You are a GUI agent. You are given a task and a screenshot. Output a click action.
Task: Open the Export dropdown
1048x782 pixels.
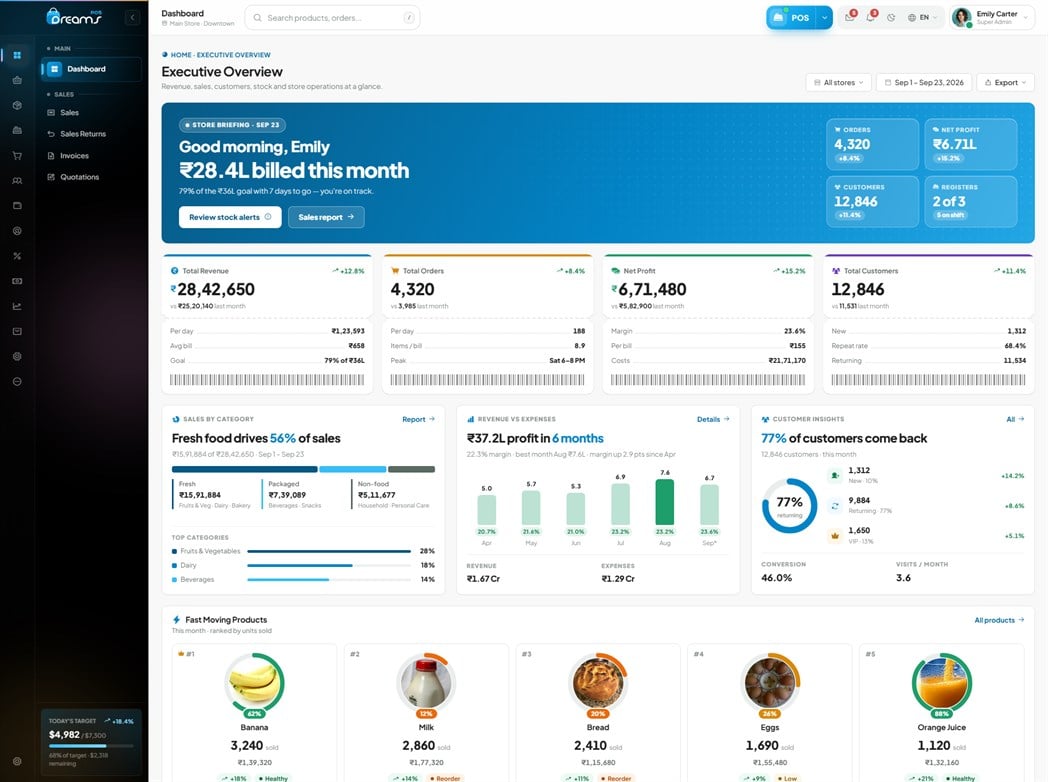1005,82
